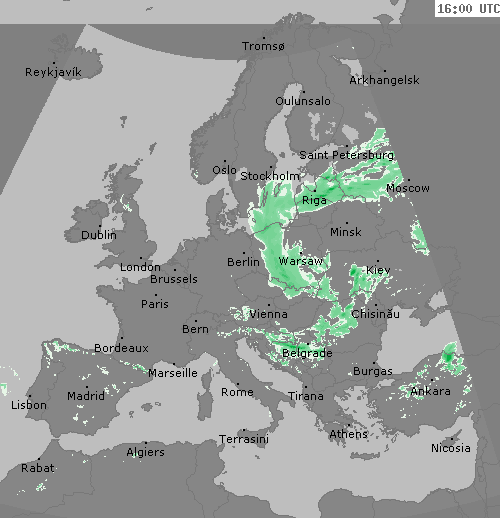This screenshot has height=518, width=500.
Task: Select Warsaw within the rain band
Action: 301,261
